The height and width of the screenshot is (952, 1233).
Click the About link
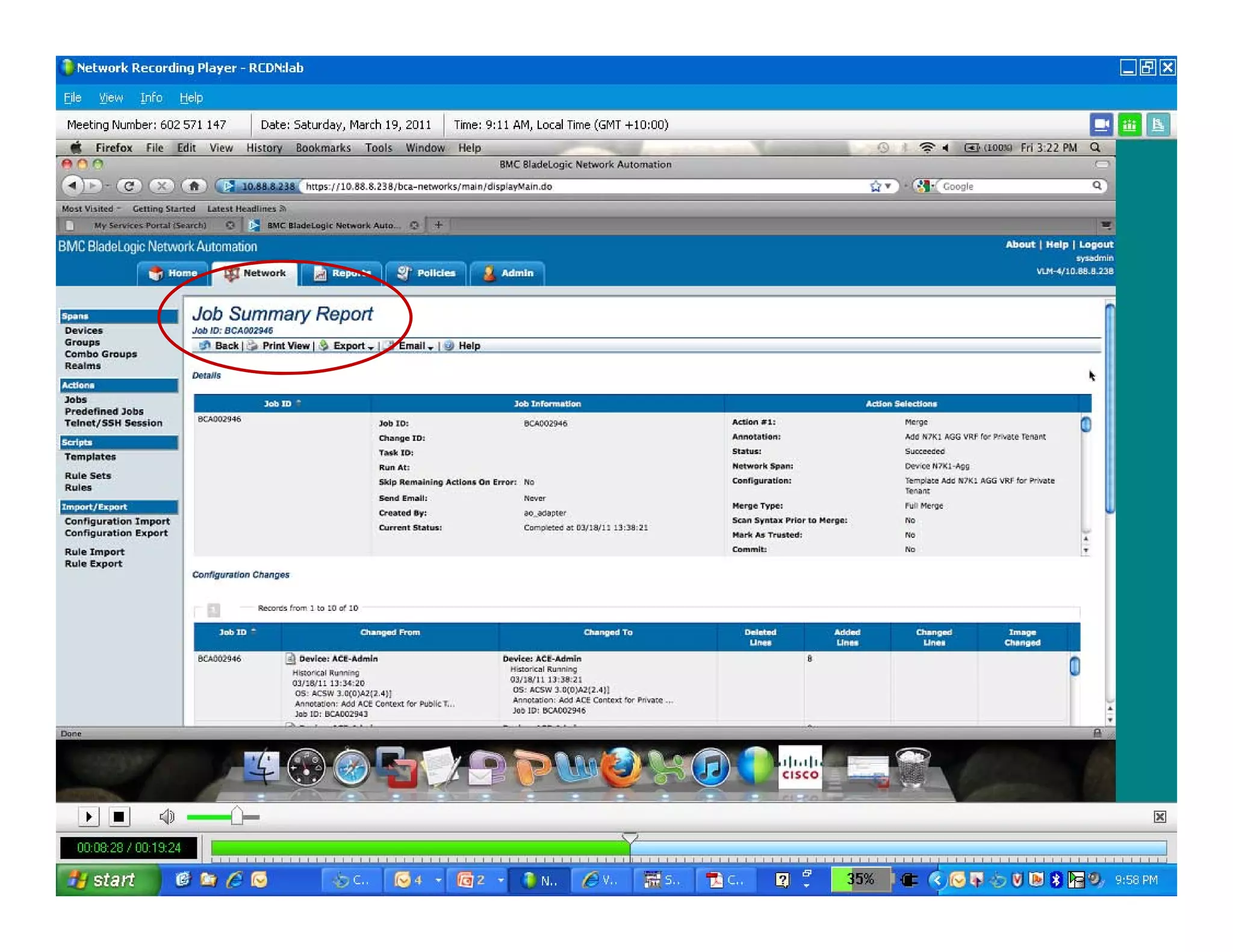click(x=1020, y=244)
